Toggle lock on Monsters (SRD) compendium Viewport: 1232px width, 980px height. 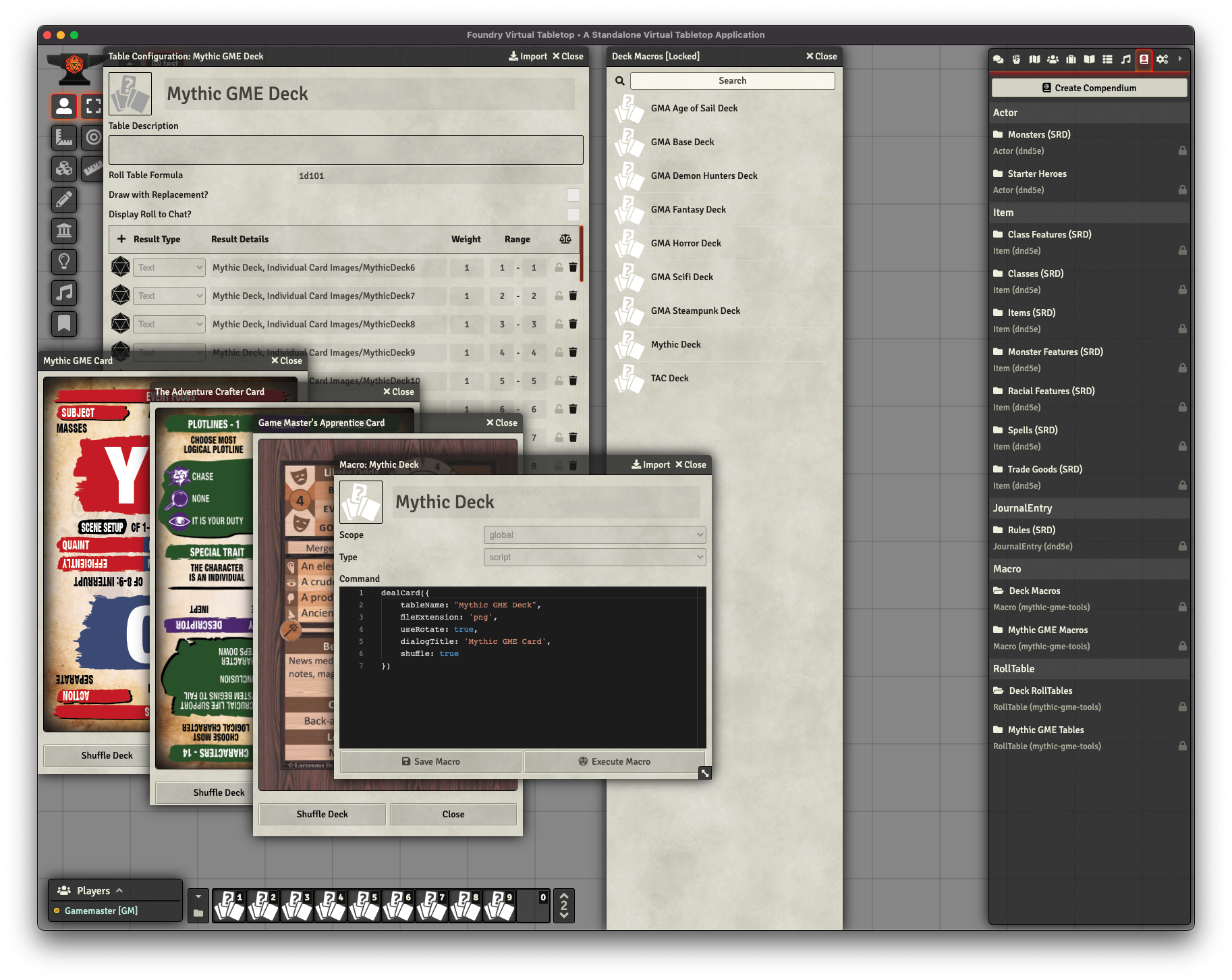[1183, 151]
